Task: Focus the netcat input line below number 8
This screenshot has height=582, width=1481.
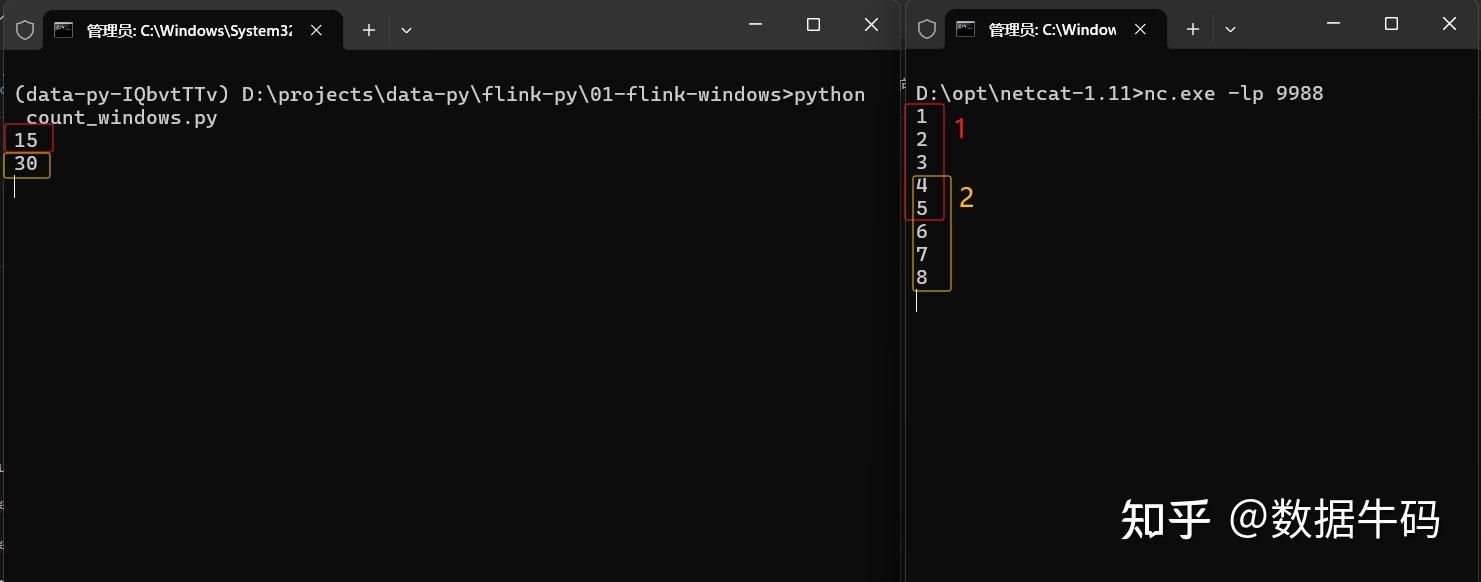Action: (917, 301)
